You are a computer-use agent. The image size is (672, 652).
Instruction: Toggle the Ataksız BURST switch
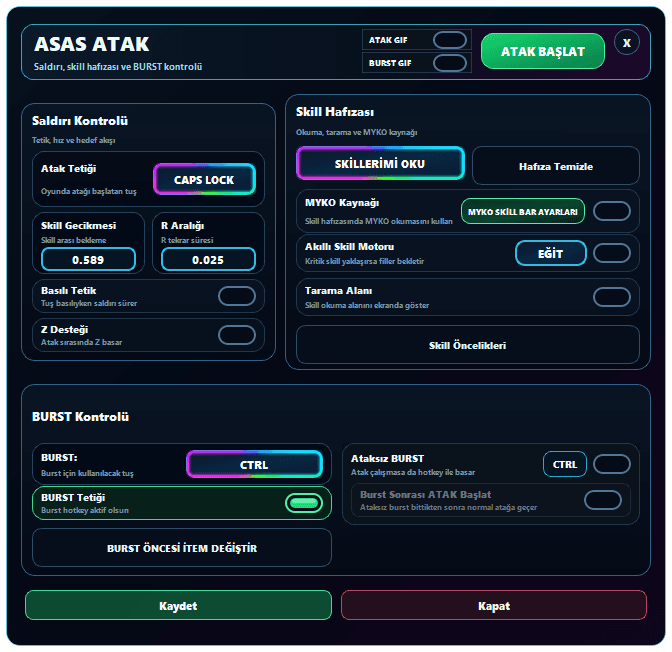(x=612, y=464)
